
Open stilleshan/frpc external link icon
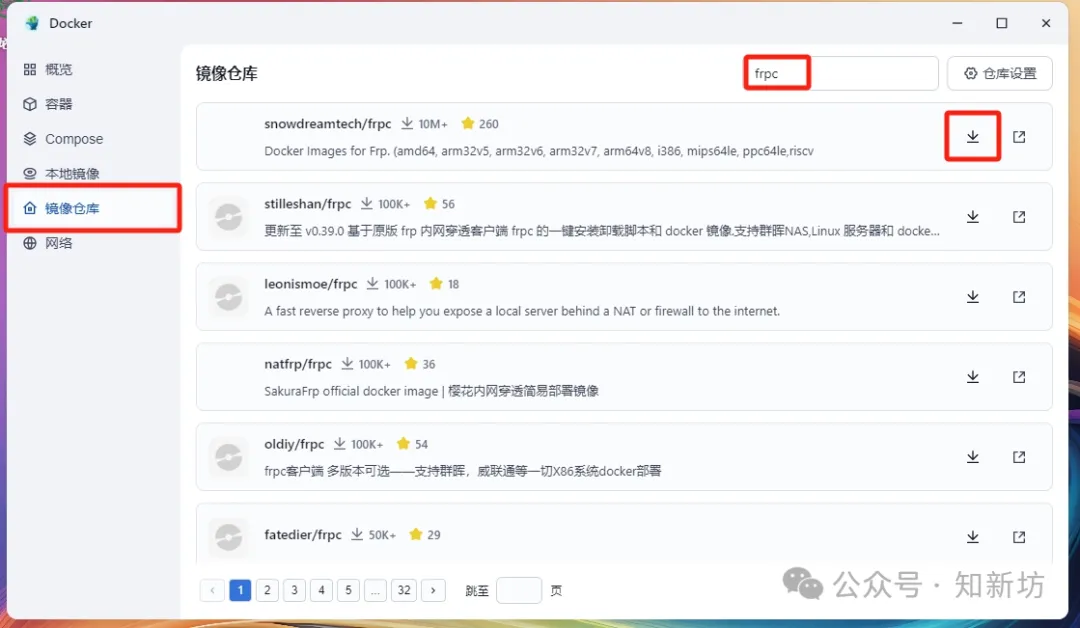[x=1019, y=217]
